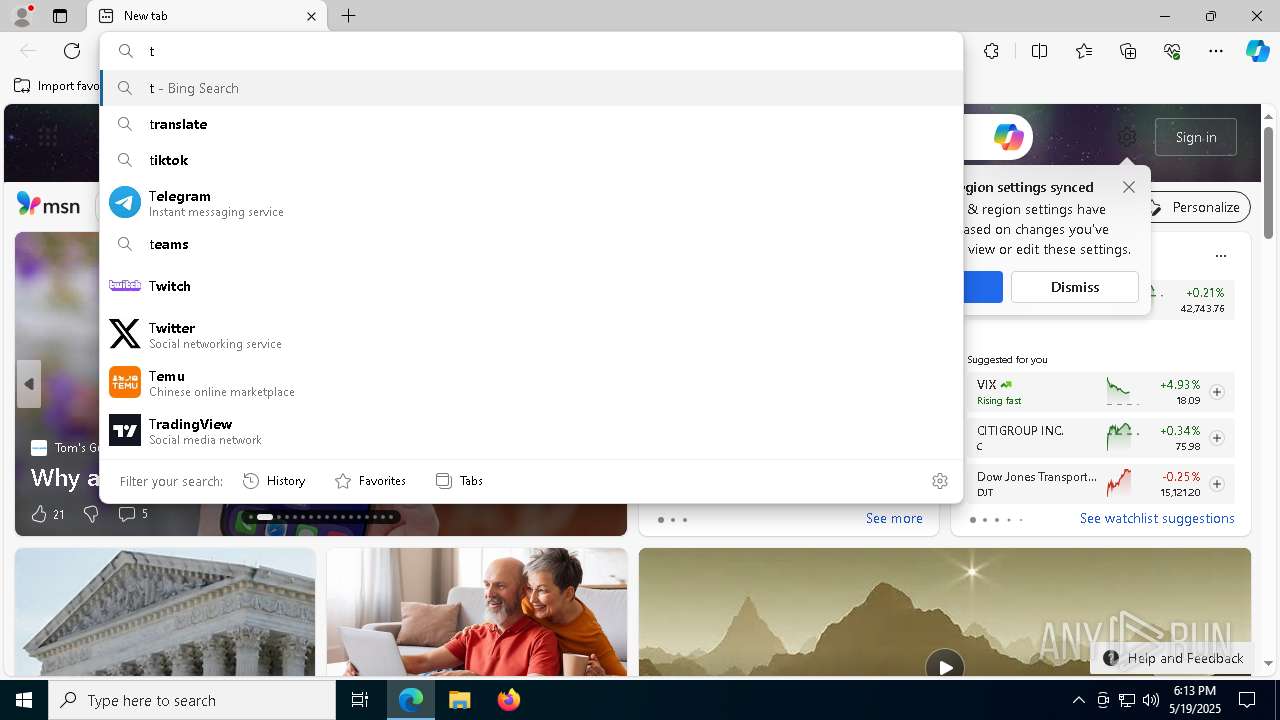Filter search by Tabs
The image size is (1280, 720).
pyautogui.click(x=459, y=481)
